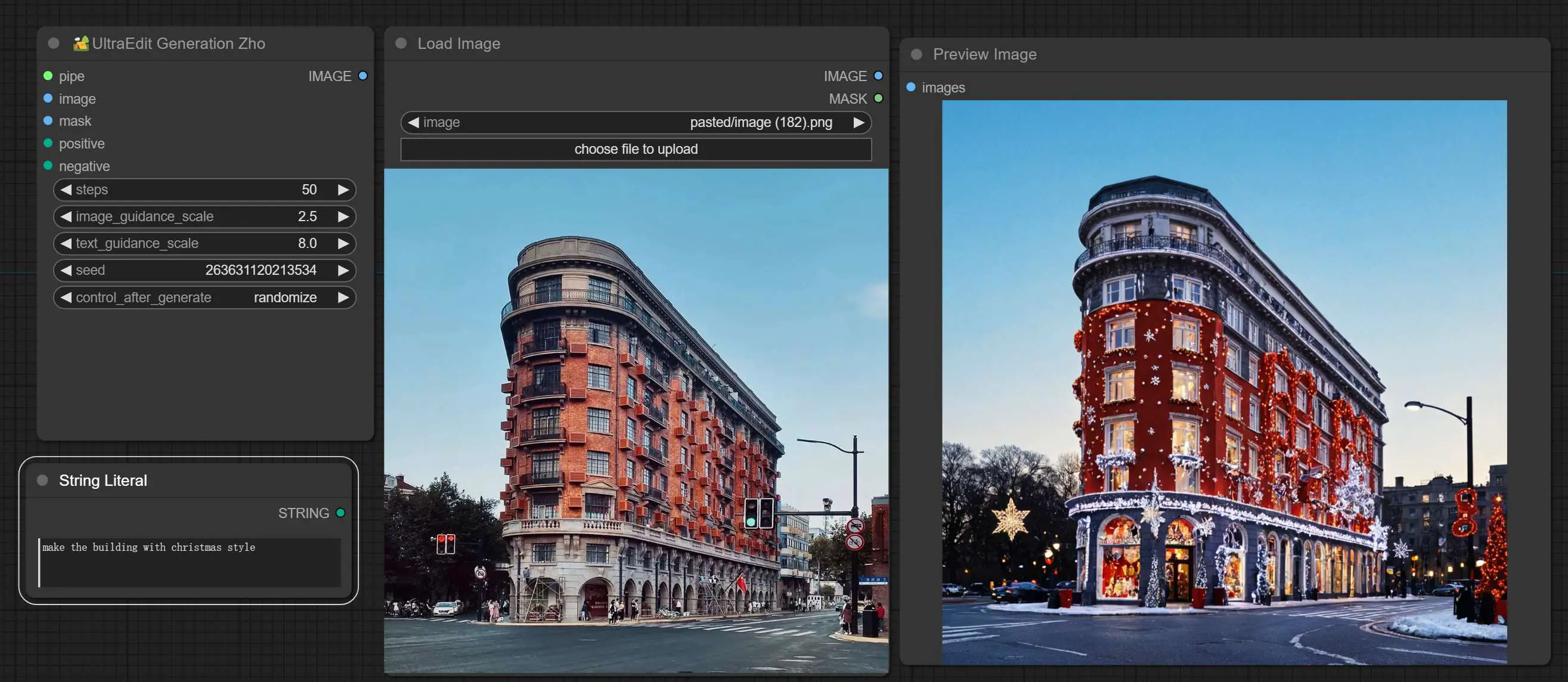Click the image_guidance_scale value 2.5

point(308,216)
